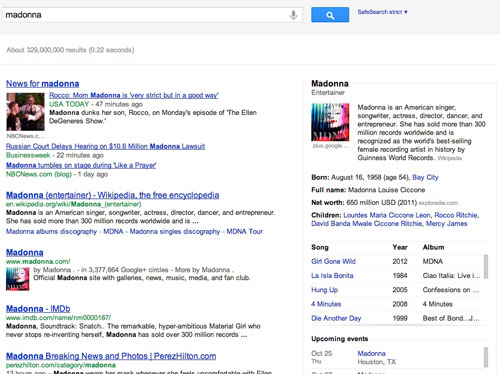This screenshot has width=500, height=374.
Task: Open the Hung Up song link
Action: [x=325, y=290]
